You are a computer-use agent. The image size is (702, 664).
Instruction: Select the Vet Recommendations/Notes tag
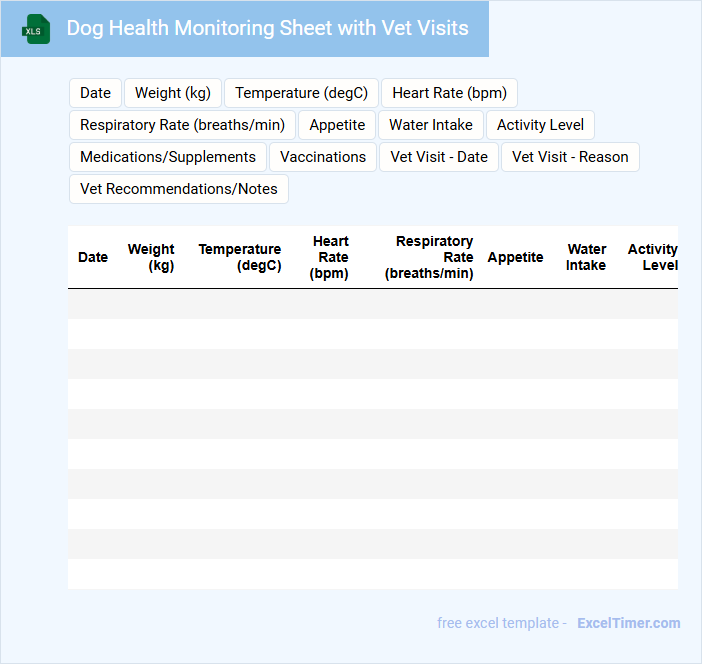coord(179,189)
